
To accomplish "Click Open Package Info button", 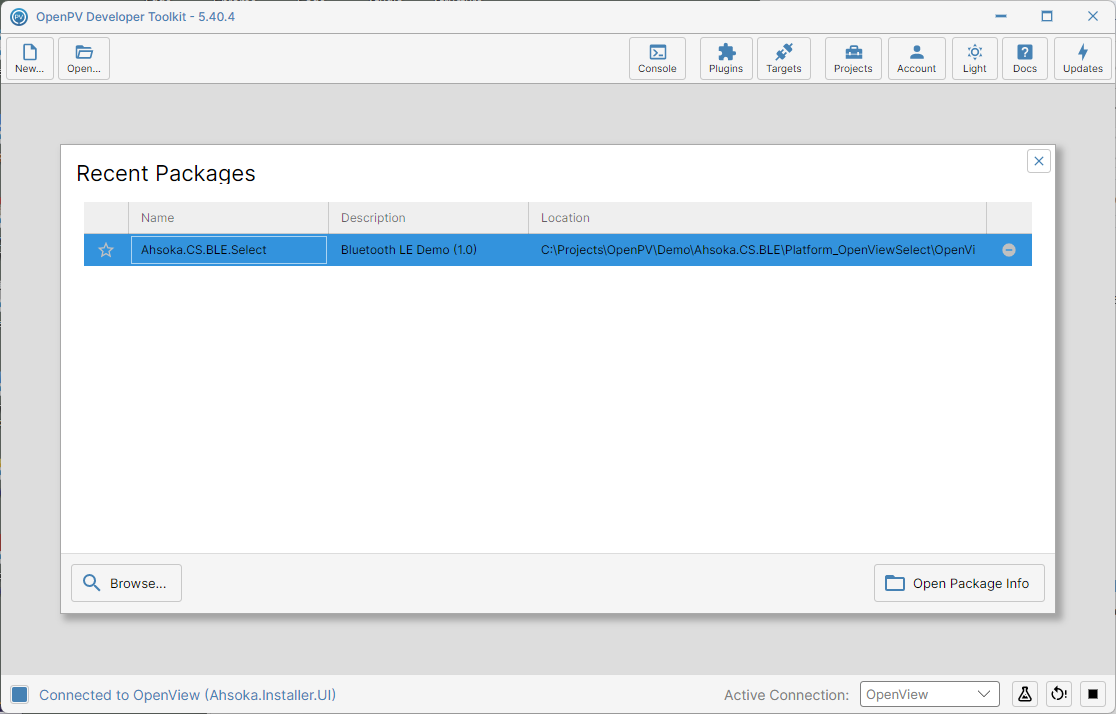I will tap(959, 583).
